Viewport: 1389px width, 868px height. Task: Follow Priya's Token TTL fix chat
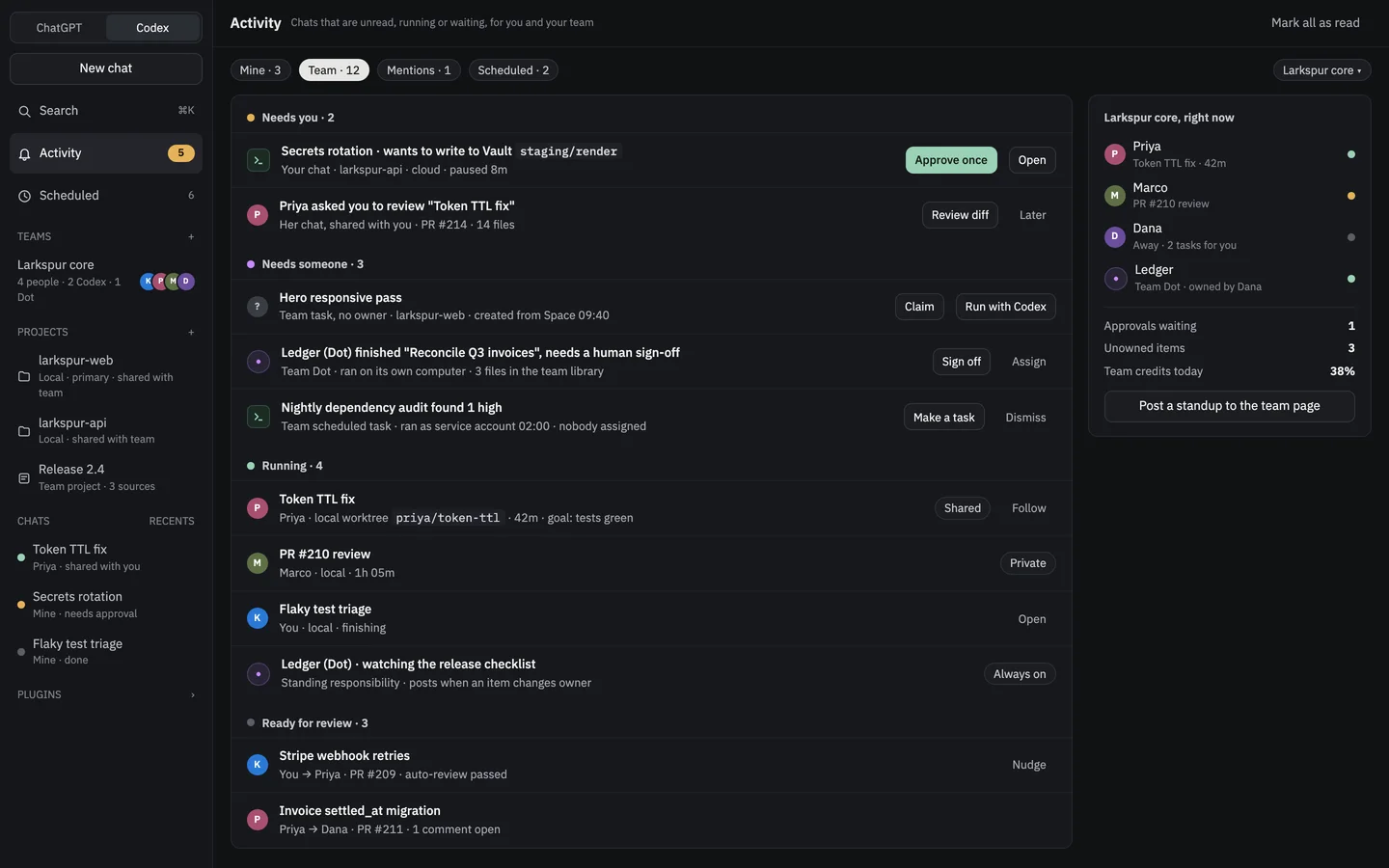tap(1029, 508)
